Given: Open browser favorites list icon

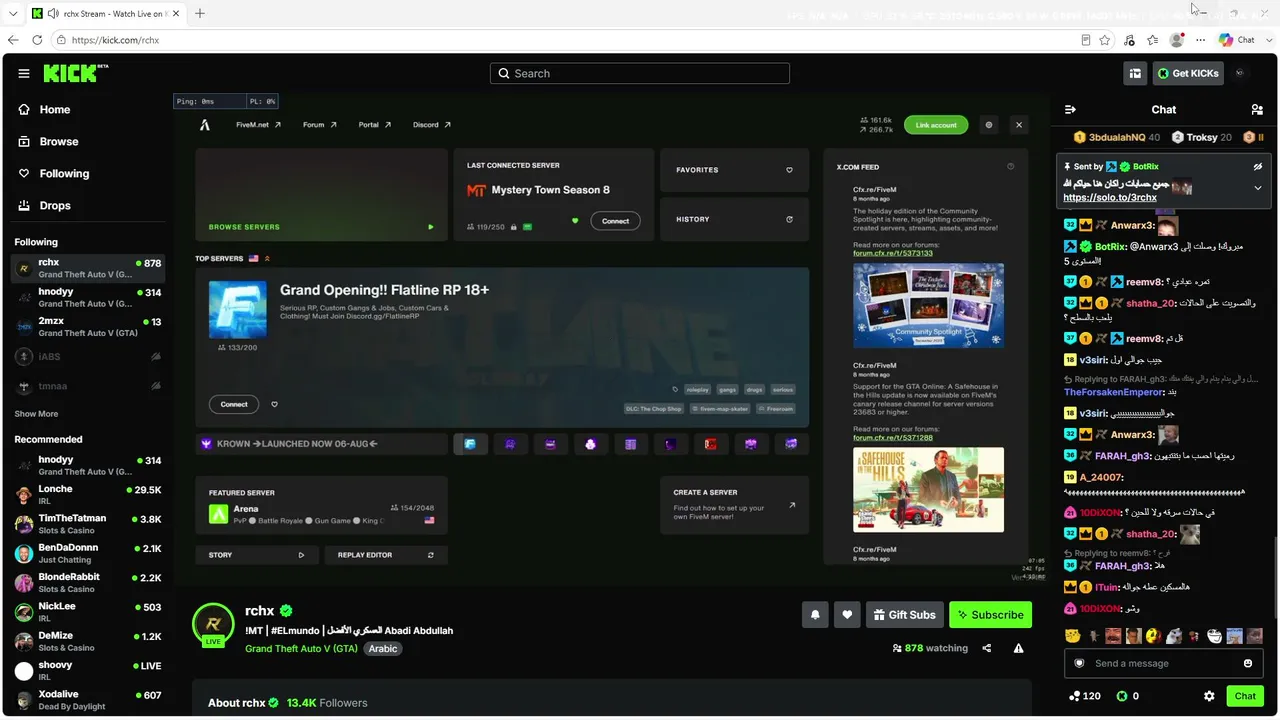Looking at the screenshot, I should point(1153,40).
